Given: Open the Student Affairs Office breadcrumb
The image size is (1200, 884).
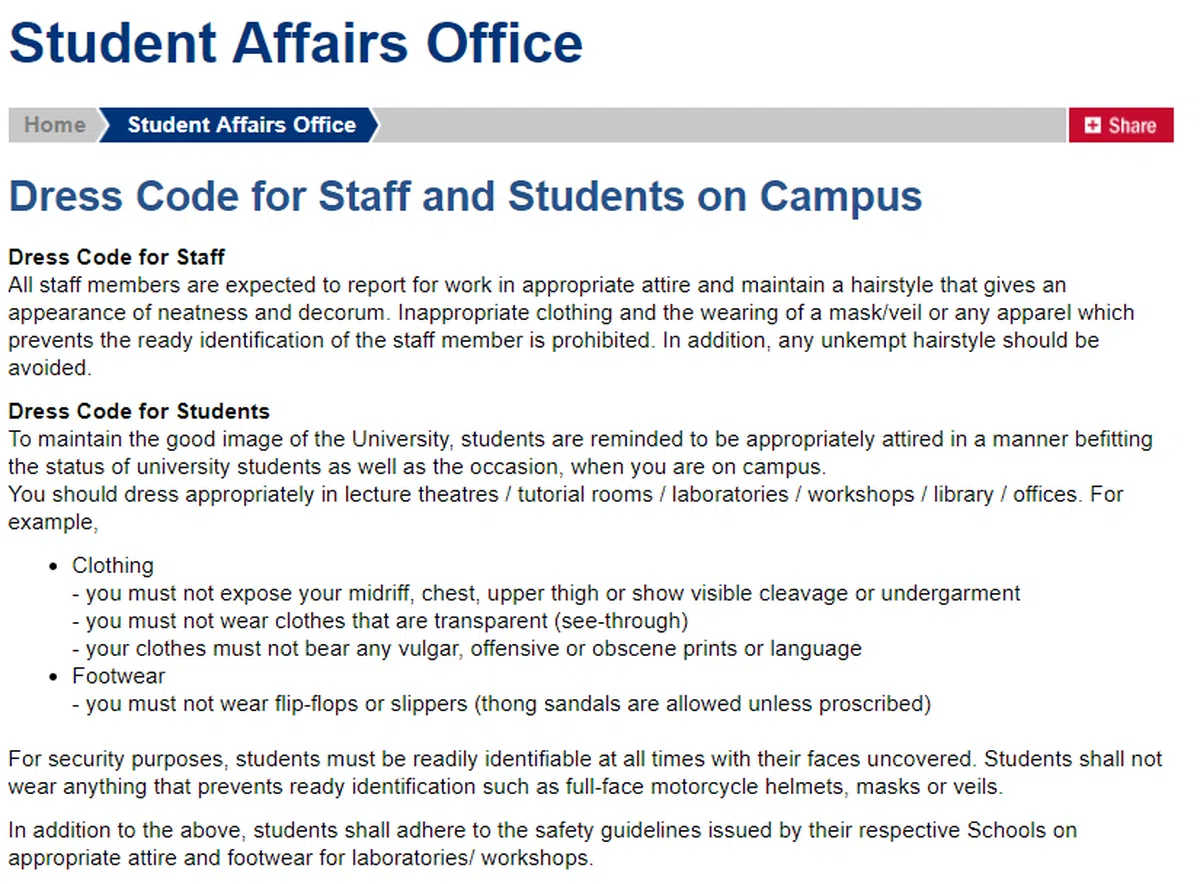Looking at the screenshot, I should 241,125.
